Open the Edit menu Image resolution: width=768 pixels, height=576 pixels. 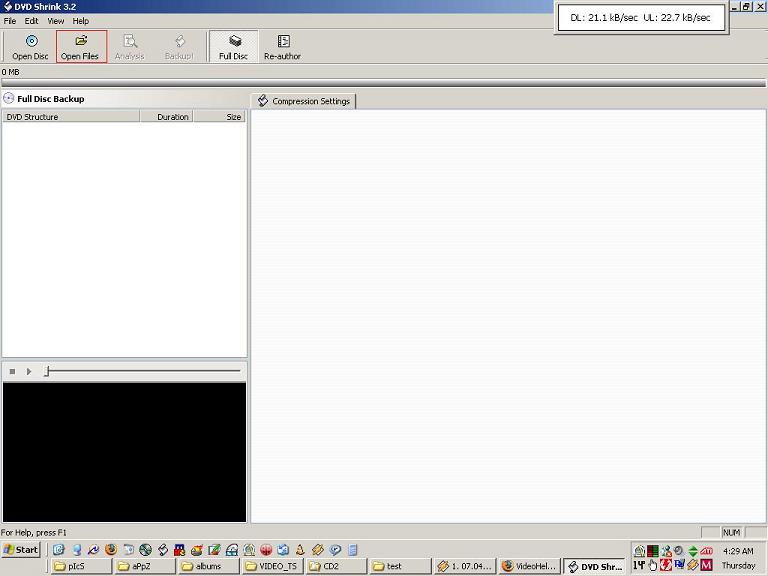(31, 21)
